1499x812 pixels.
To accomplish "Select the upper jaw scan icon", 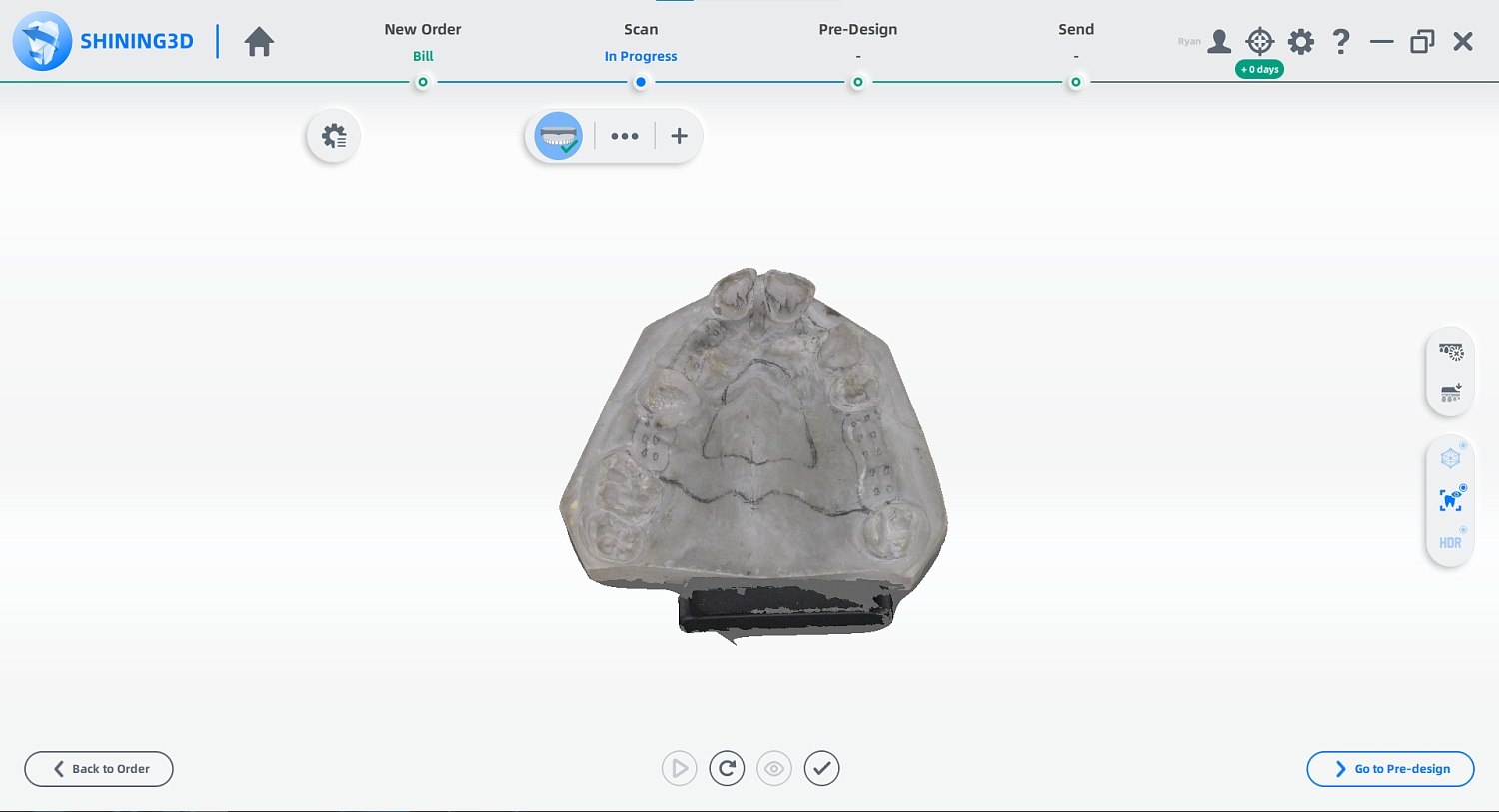I will click(558, 136).
